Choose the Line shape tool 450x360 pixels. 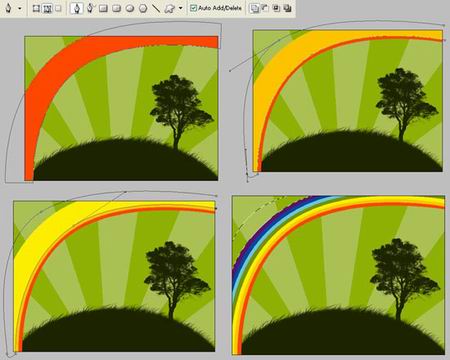click(156, 8)
